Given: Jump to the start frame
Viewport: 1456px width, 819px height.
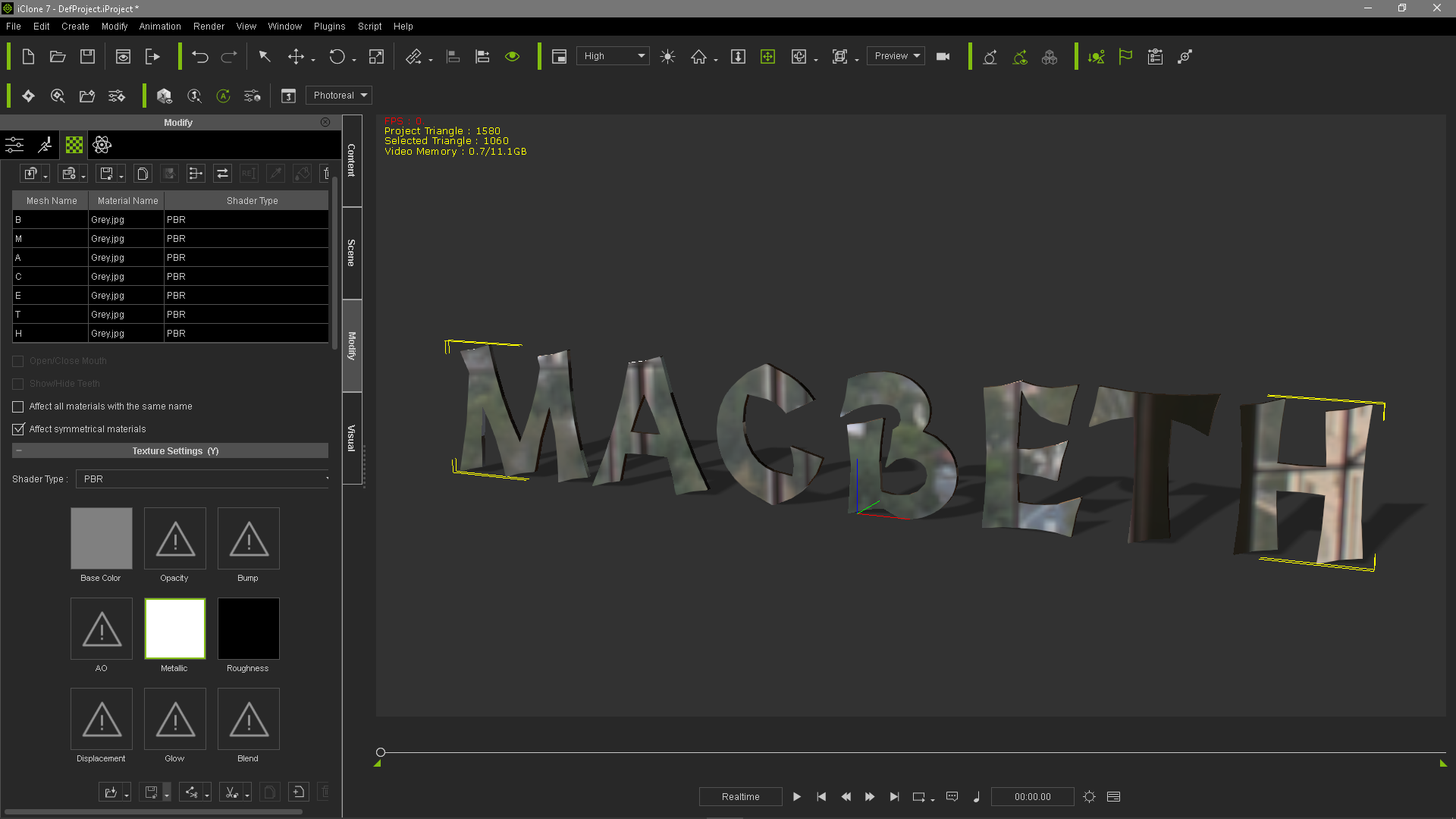Looking at the screenshot, I should tap(821, 796).
